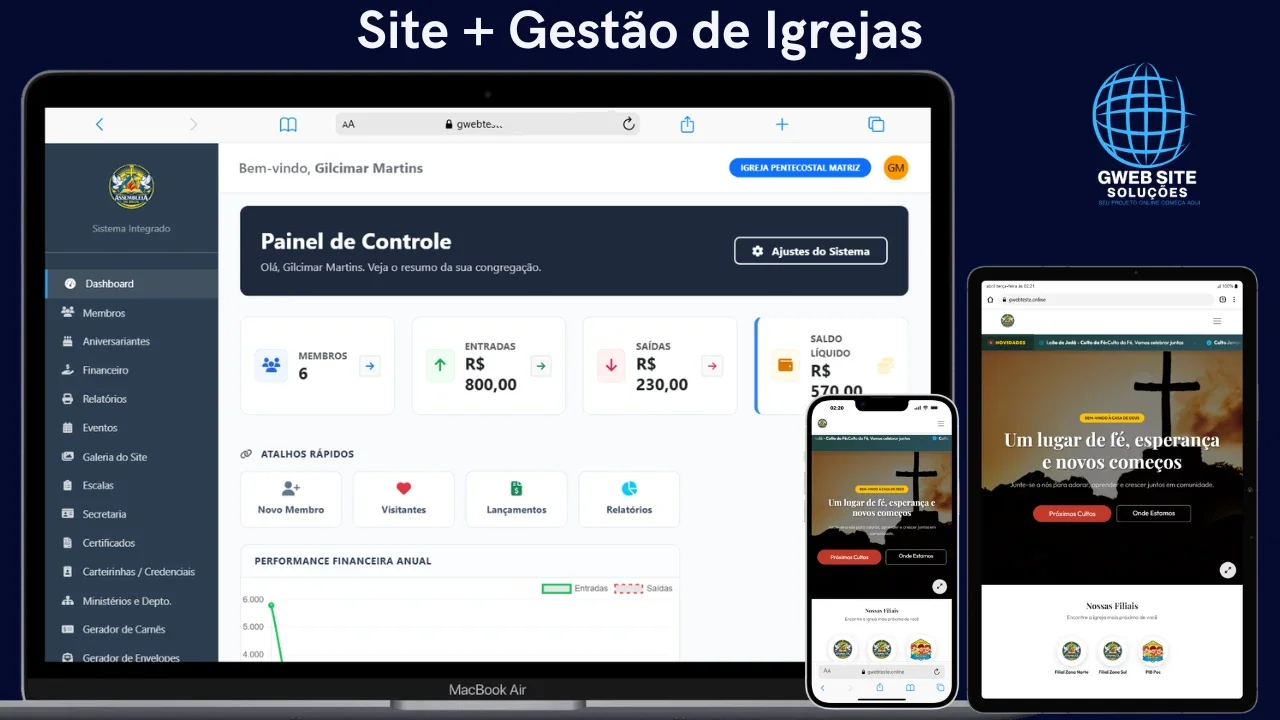1280x720 pixels.
Task: Select Filial Zona Sul on the tablet
Action: [1112, 656]
